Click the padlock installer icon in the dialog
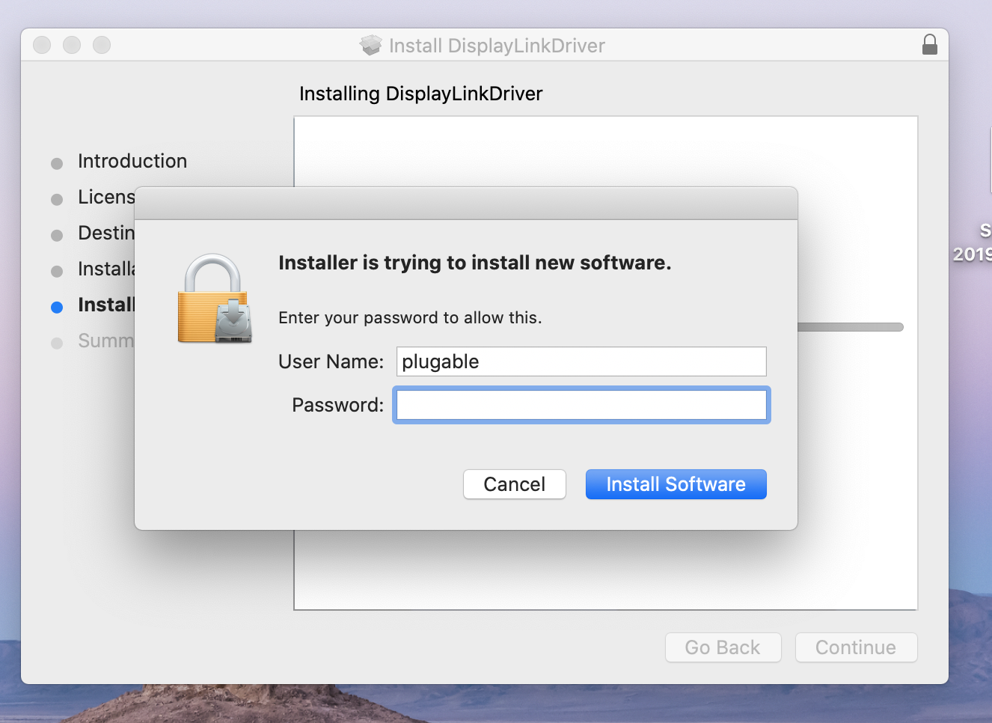 tap(214, 299)
